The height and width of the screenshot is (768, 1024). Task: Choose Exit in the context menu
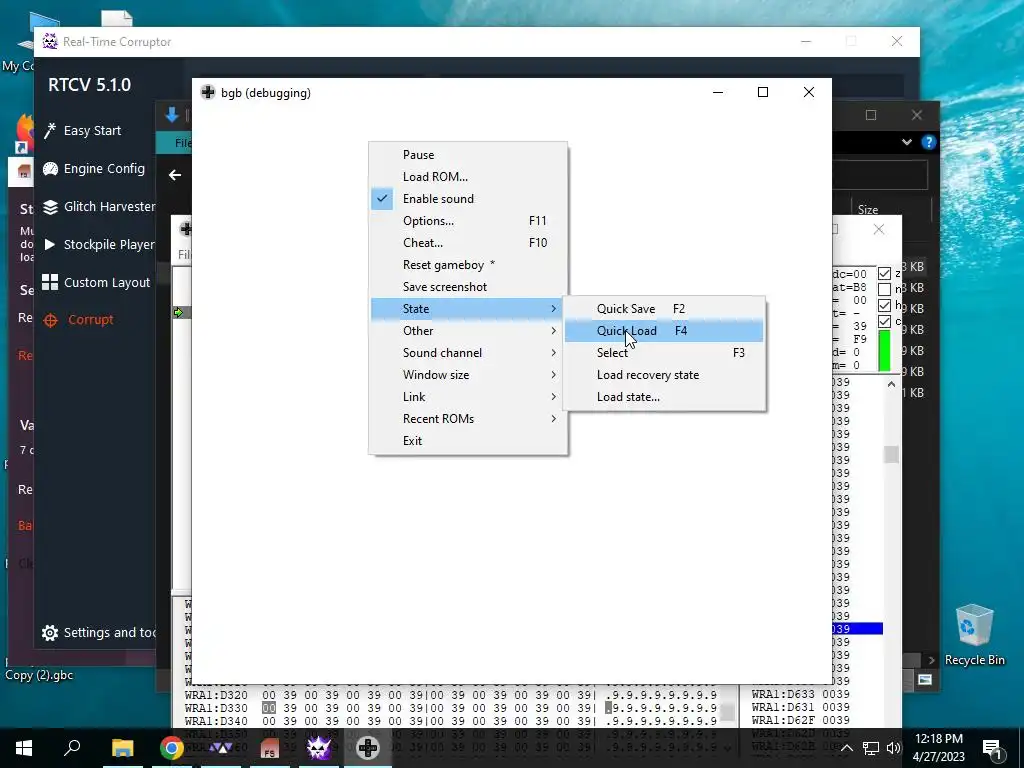pyautogui.click(x=468, y=441)
